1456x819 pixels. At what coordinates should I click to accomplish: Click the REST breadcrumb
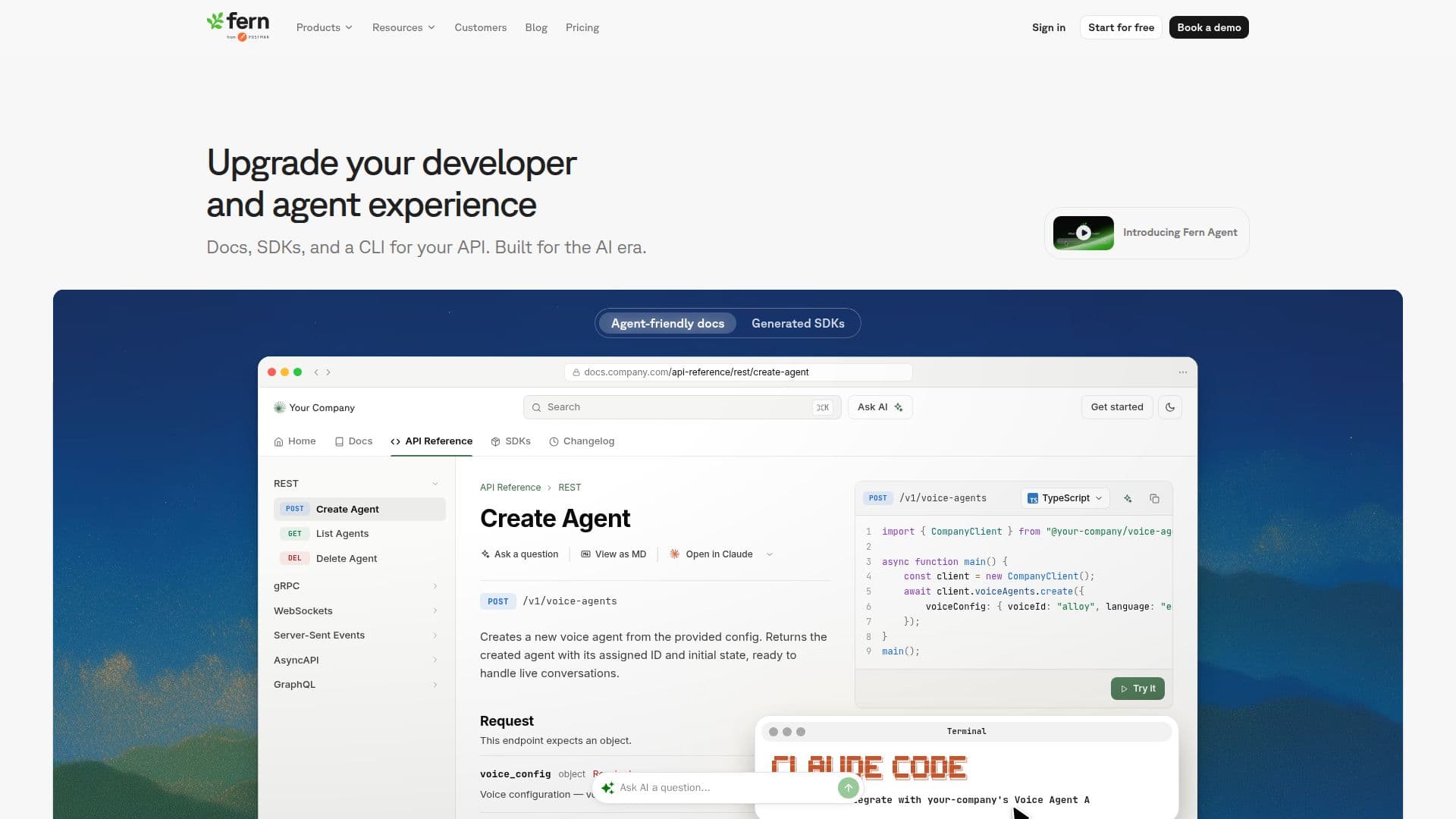(x=570, y=488)
